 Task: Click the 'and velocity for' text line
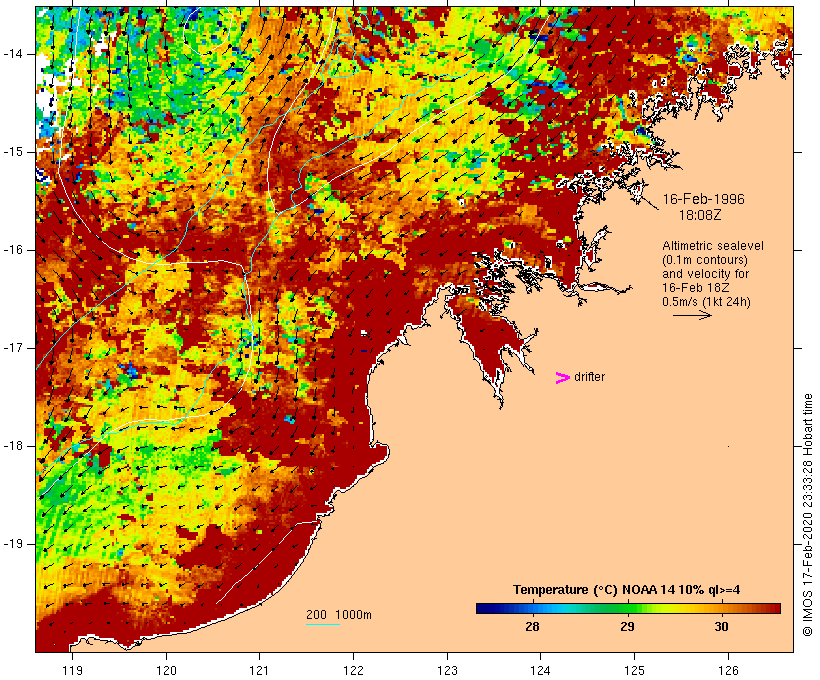point(705,274)
